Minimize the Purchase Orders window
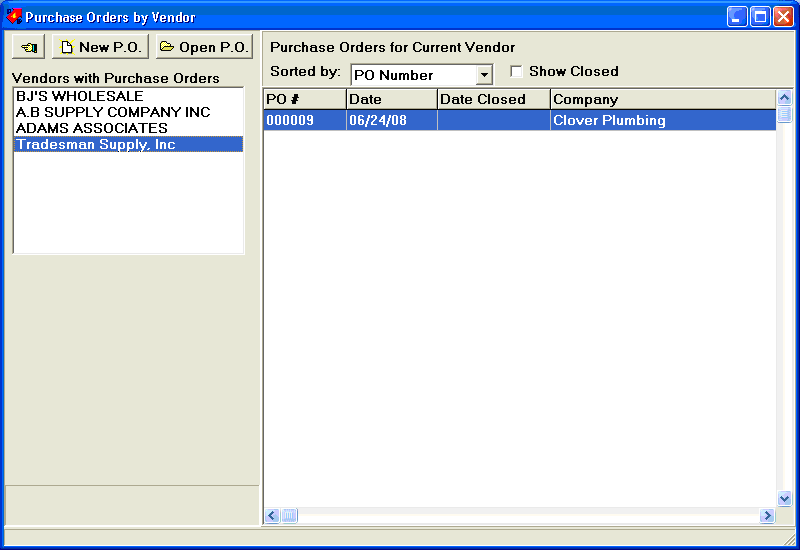 pos(737,17)
